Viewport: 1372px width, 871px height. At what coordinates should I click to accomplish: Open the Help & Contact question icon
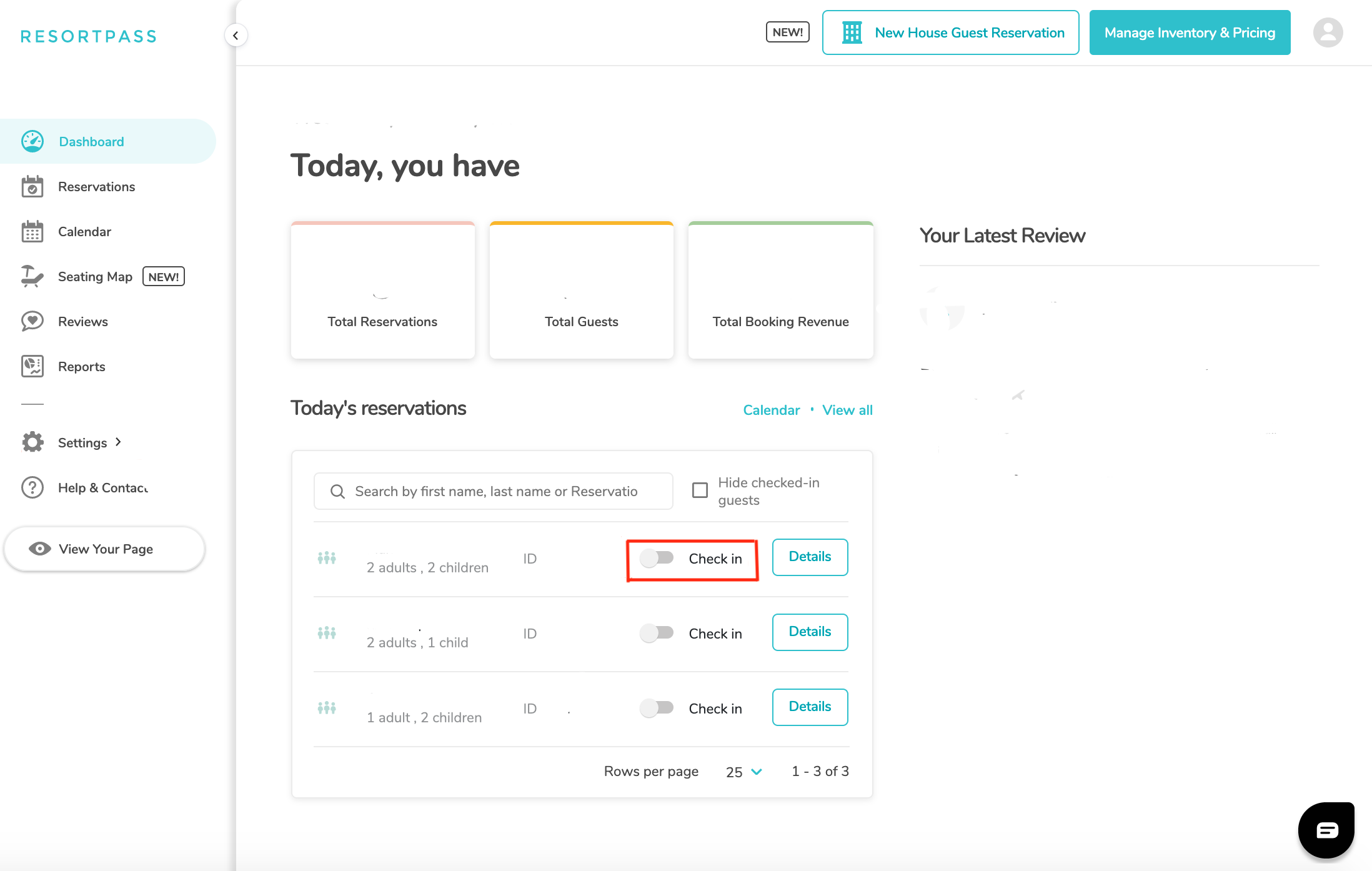[32, 487]
